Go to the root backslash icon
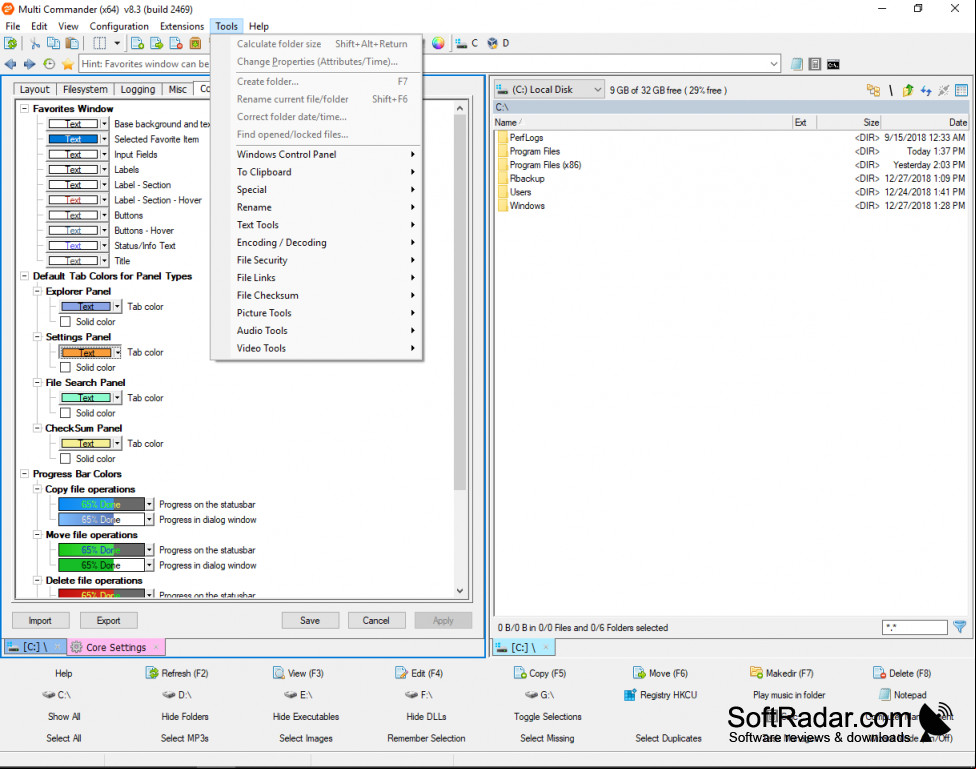This screenshot has height=769, width=976. [891, 90]
